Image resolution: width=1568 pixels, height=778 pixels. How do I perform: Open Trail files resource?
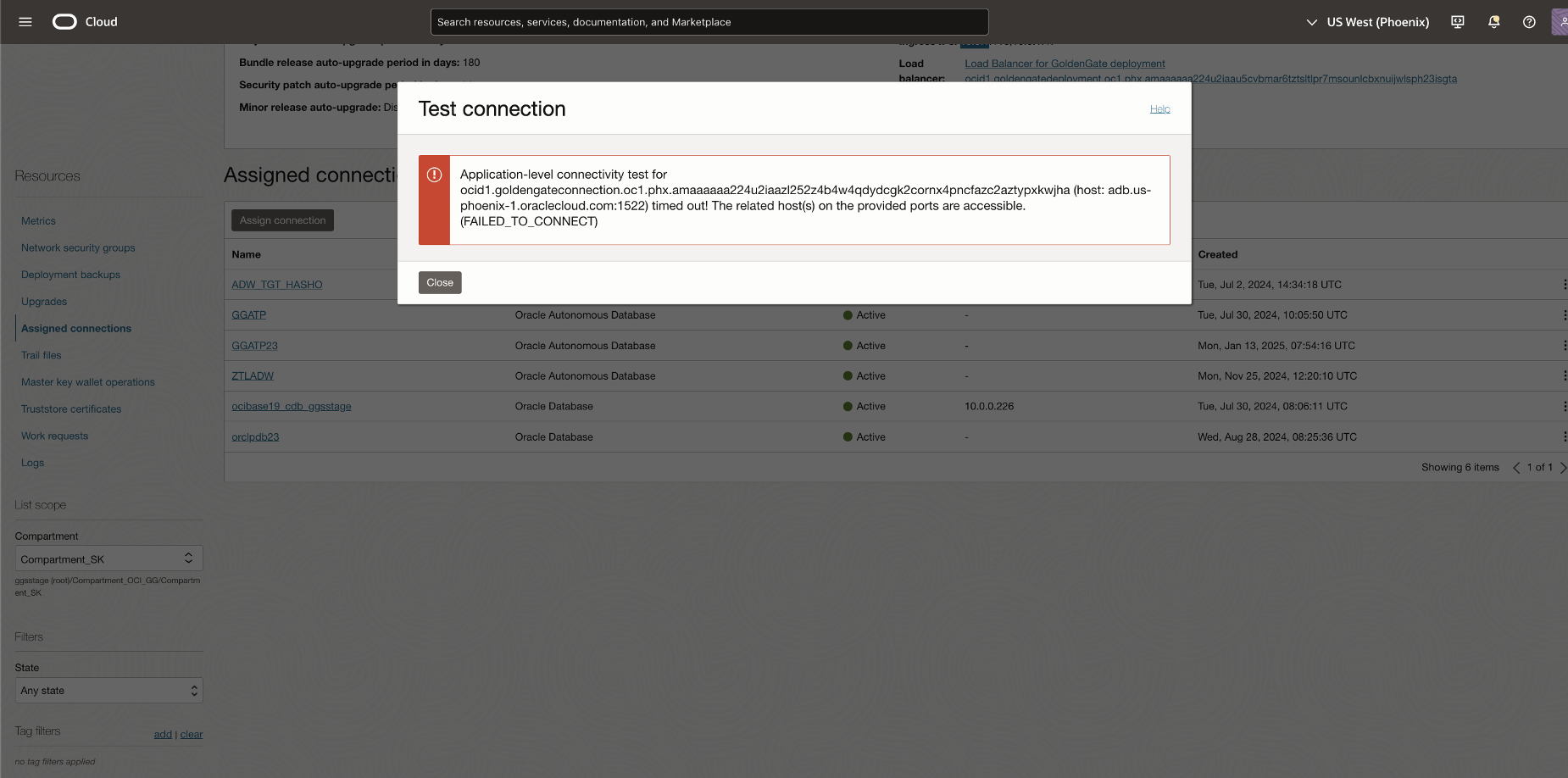click(x=42, y=356)
